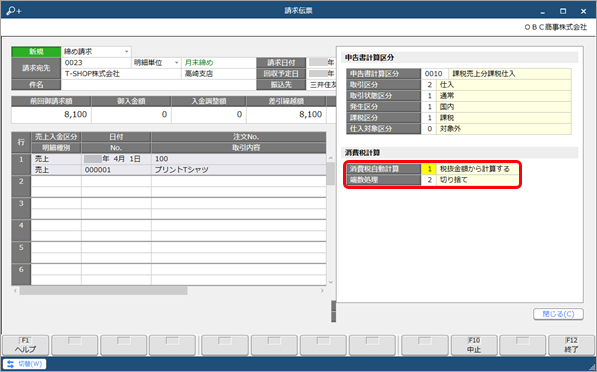This screenshot has width=597, height=372.
Task: Select row 4 header in the detail grid
Action: click(x=21, y=230)
